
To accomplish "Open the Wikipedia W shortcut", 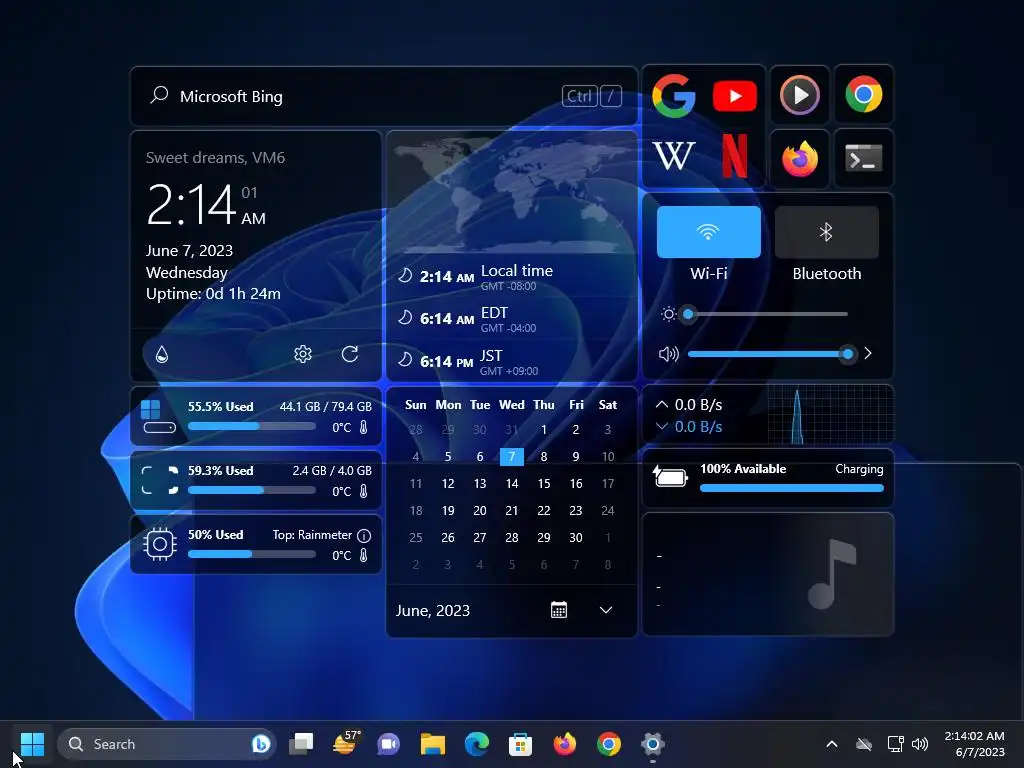I will [x=673, y=157].
